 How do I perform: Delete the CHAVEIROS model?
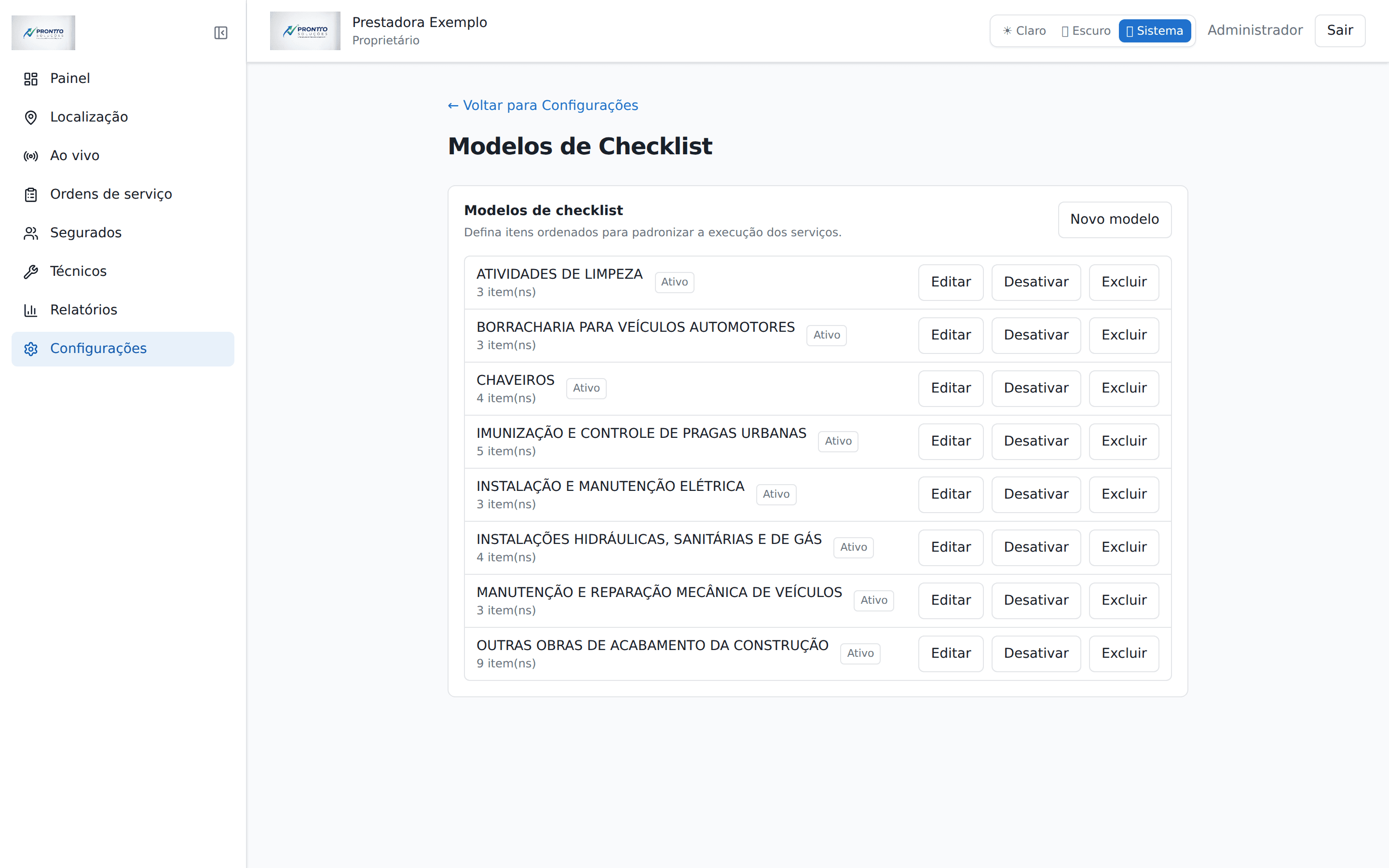tap(1124, 388)
